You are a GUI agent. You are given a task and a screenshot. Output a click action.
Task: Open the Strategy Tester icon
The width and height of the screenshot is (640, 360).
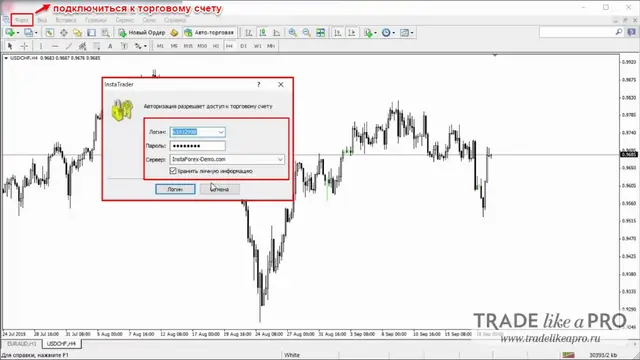point(105,33)
